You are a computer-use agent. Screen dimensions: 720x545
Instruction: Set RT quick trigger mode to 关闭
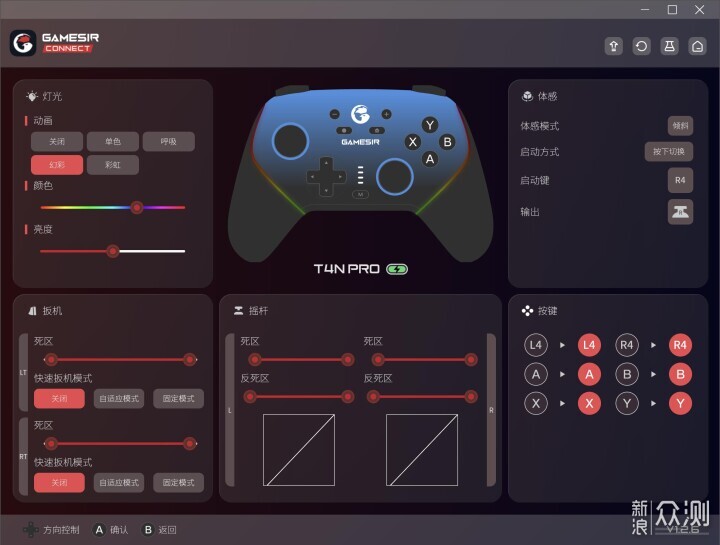[59, 483]
